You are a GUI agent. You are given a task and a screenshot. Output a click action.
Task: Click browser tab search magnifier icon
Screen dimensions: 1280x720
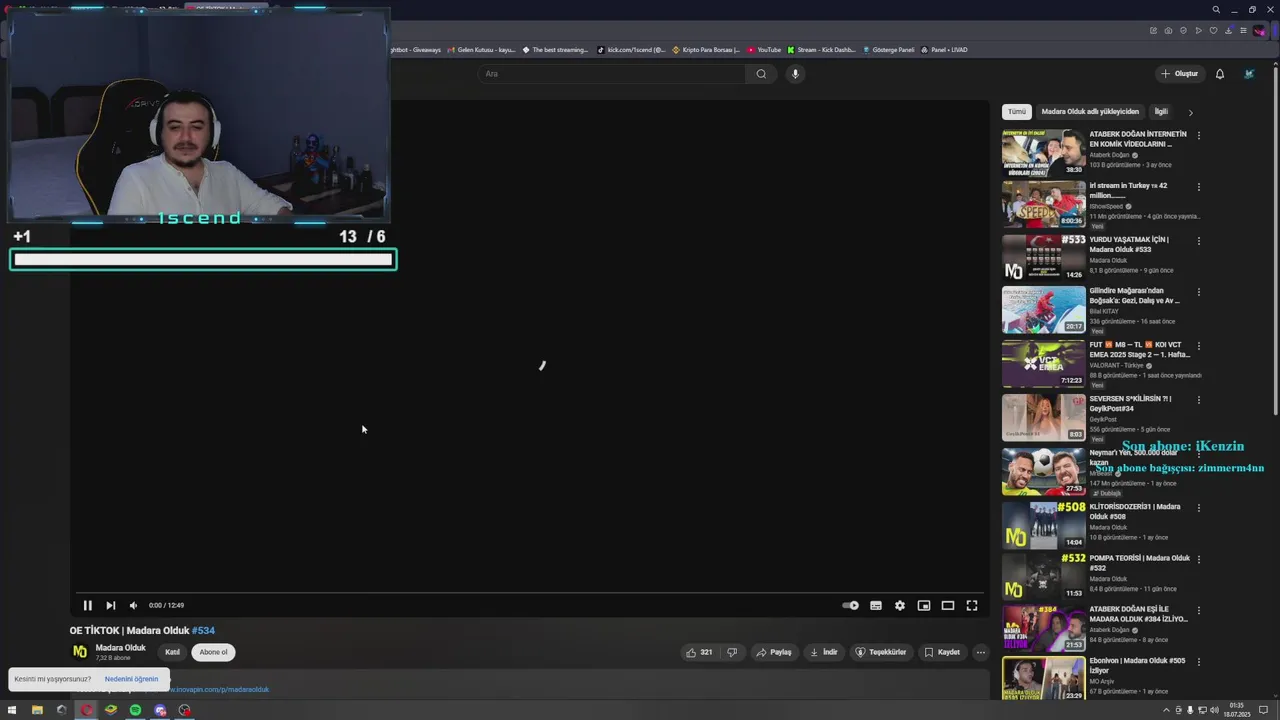point(1216,10)
